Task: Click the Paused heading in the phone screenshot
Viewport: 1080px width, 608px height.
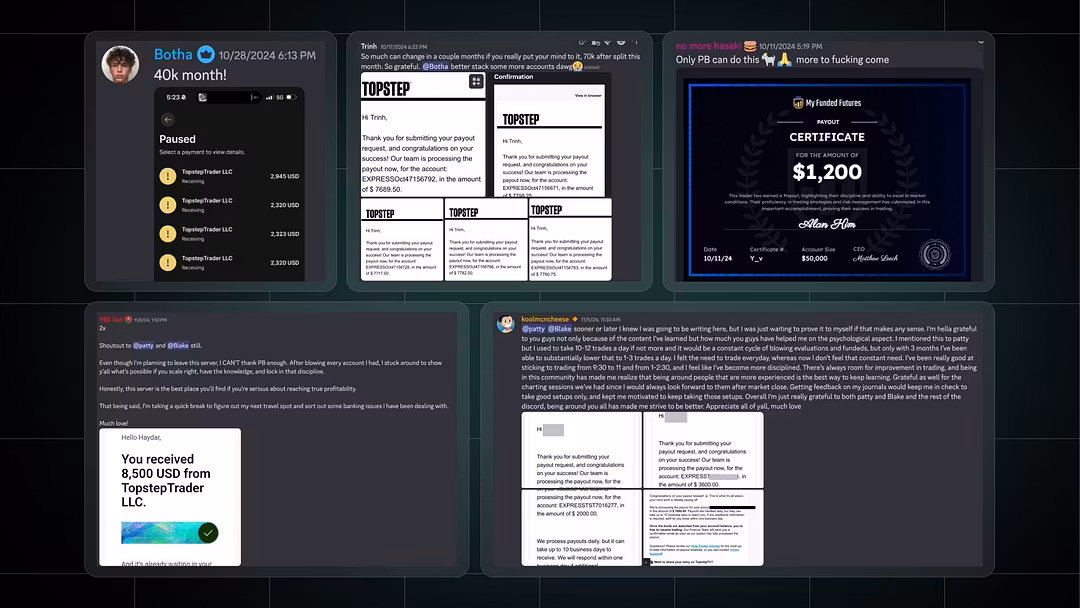Action: pyautogui.click(x=177, y=139)
